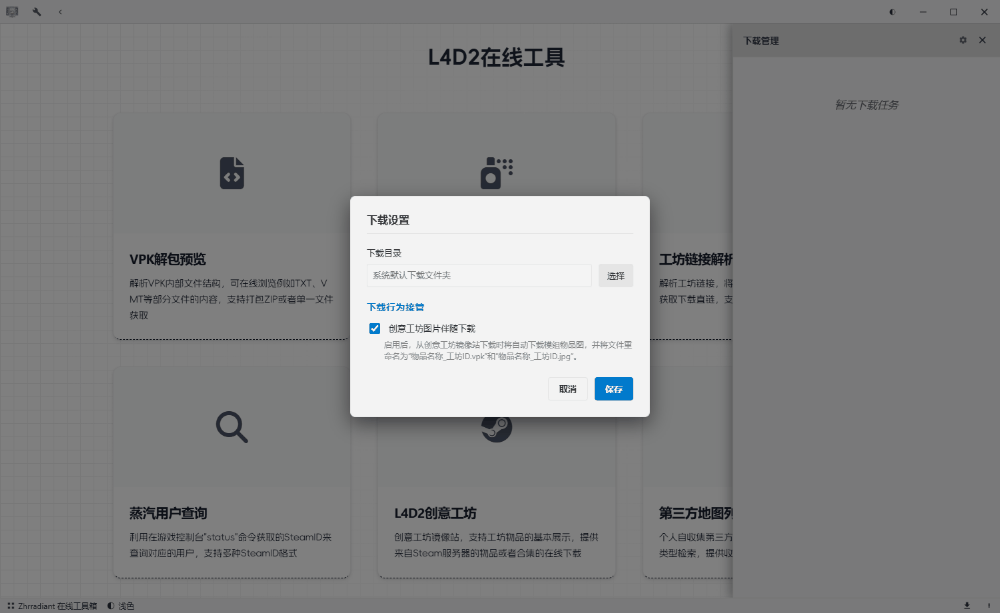
Task: Click the VPK file code icon
Action: pos(232,173)
